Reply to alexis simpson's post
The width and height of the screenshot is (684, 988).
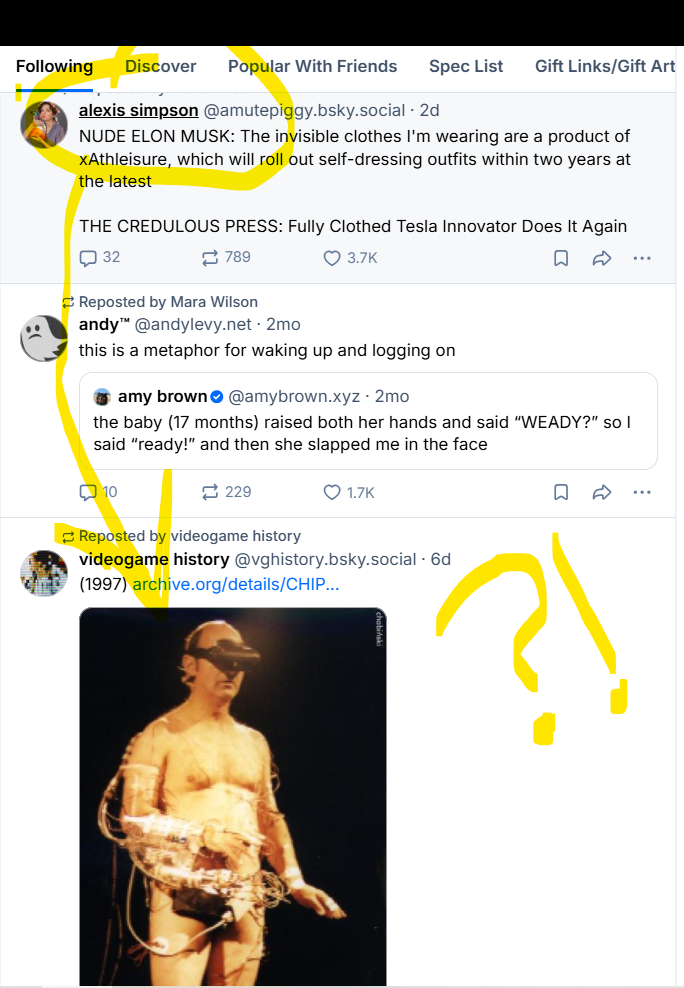[x=89, y=258]
